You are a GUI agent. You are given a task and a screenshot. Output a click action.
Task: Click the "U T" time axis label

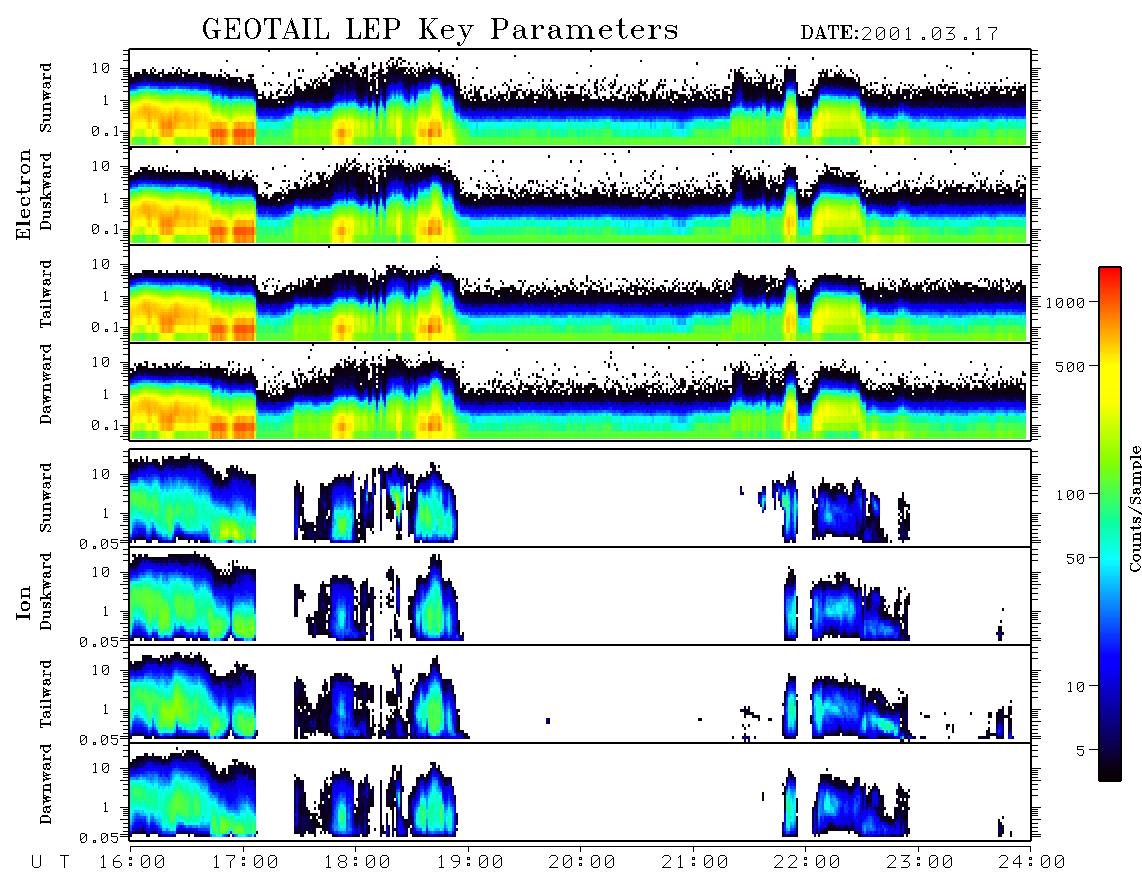pyautogui.click(x=50, y=862)
